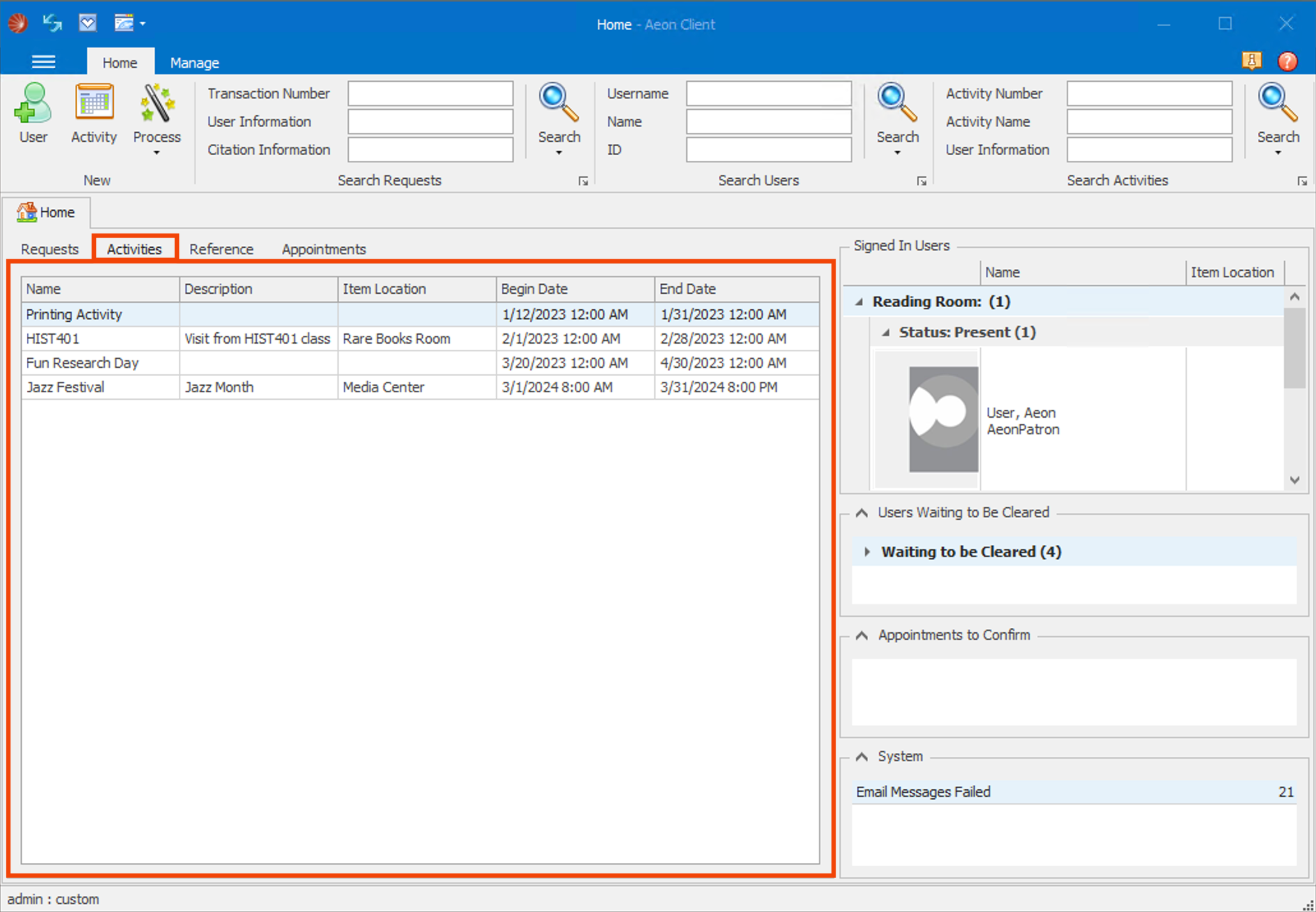
Task: Switch to the Appointments tab
Action: point(323,249)
